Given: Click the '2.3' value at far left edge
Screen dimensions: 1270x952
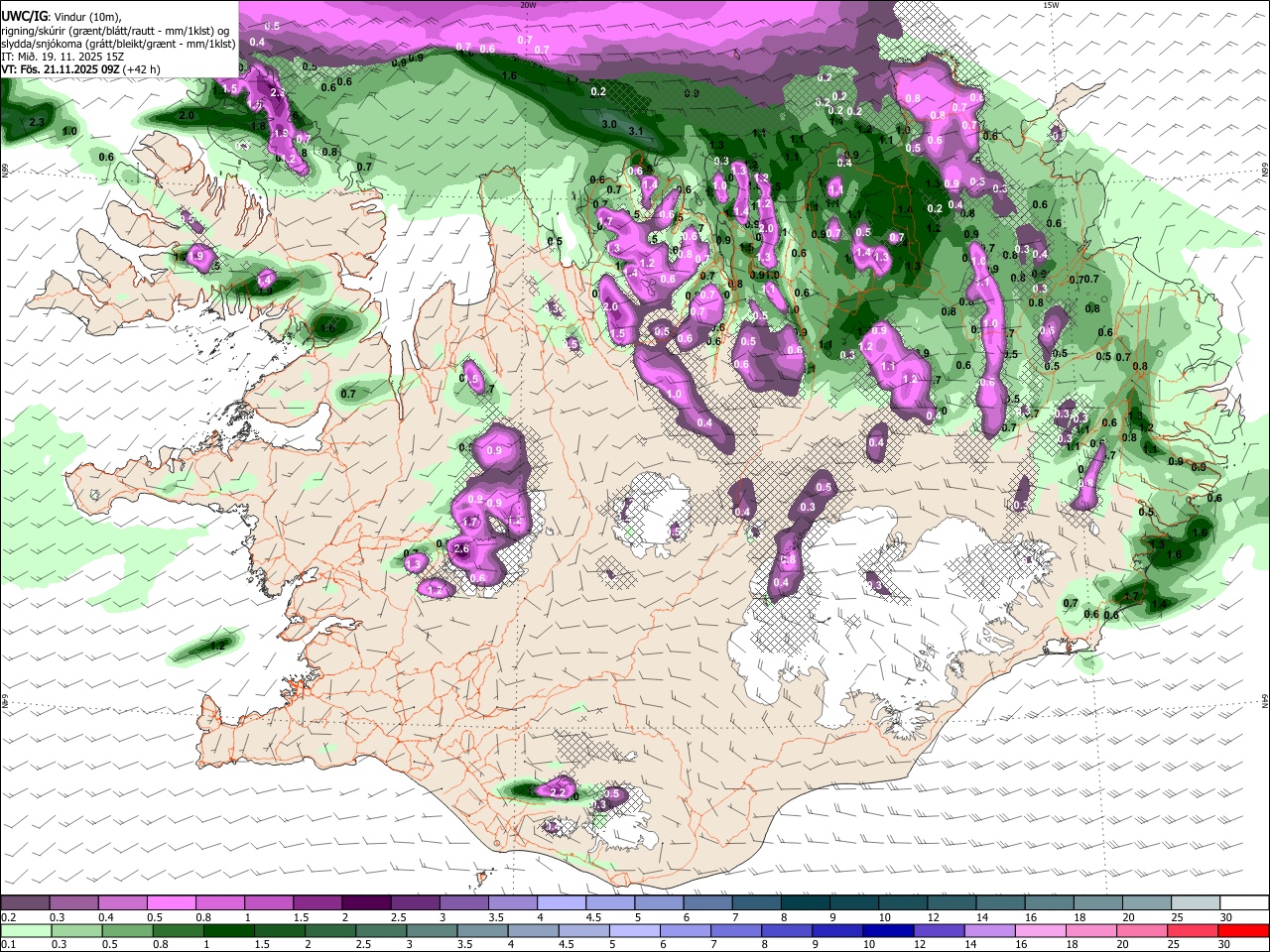Looking at the screenshot, I should (37, 122).
